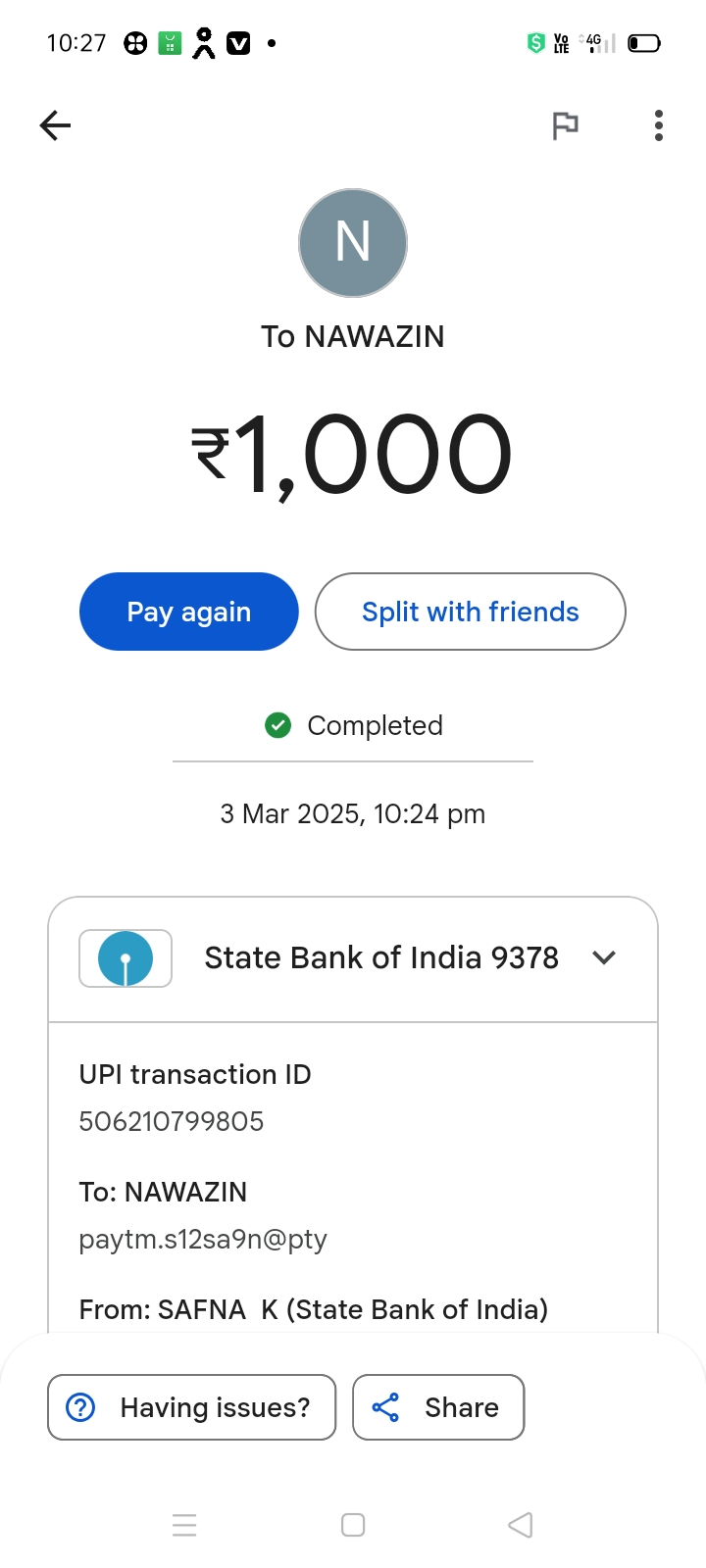Tap the UPI transaction ID number
706x1568 pixels.
click(x=172, y=1121)
